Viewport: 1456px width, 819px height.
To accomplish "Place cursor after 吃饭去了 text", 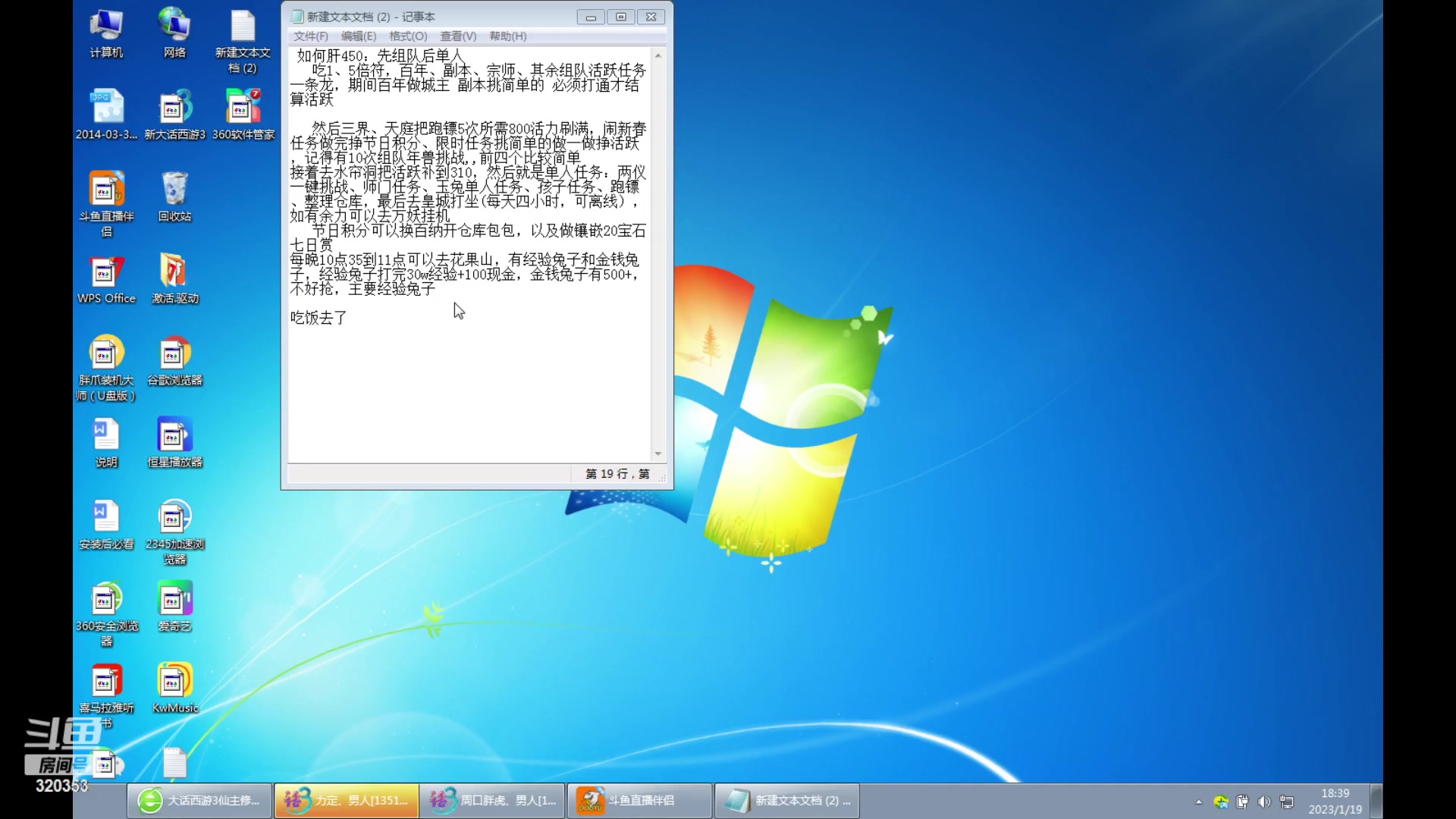I will point(349,318).
